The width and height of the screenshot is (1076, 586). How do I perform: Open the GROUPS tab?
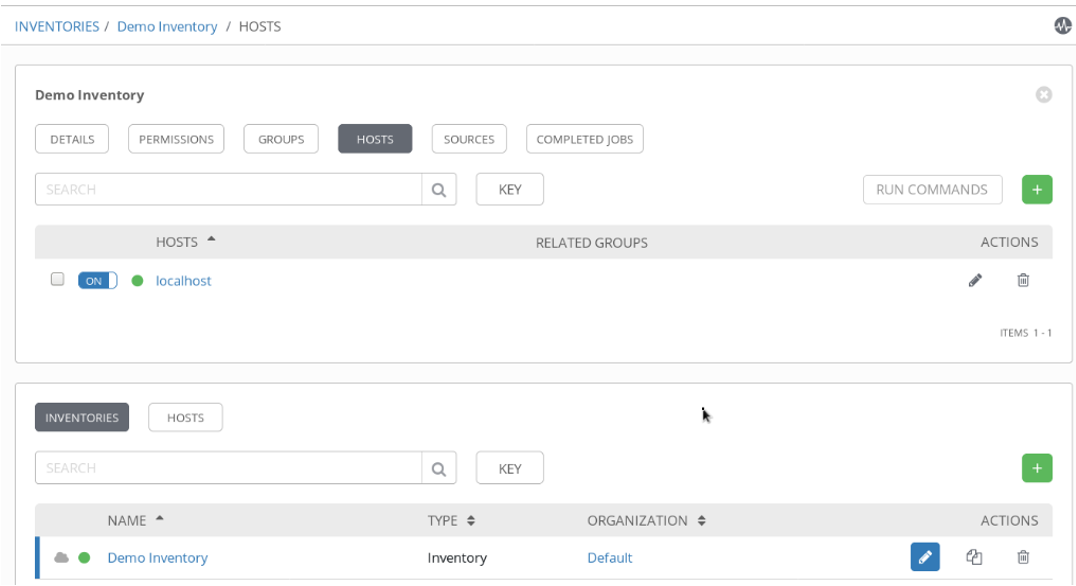point(281,139)
